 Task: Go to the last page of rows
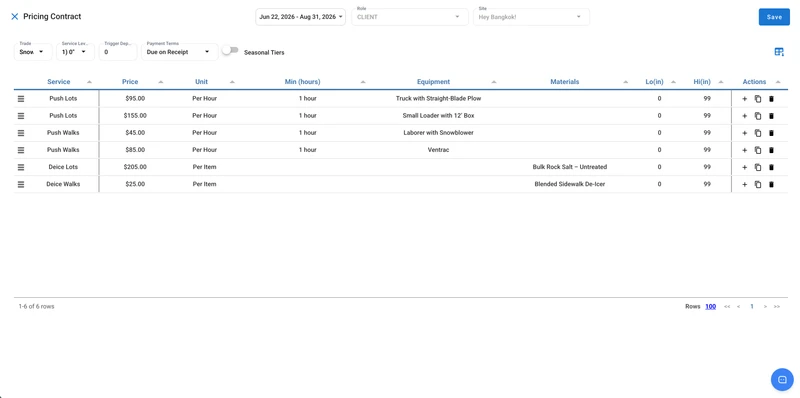[x=777, y=307]
